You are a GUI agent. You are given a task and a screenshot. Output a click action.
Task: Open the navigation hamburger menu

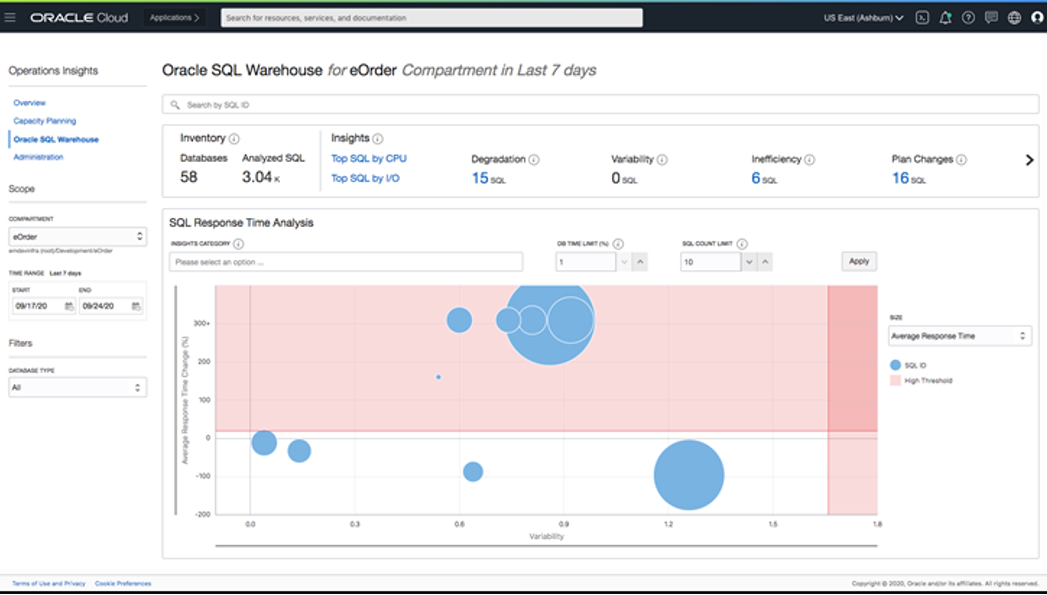(x=12, y=16)
